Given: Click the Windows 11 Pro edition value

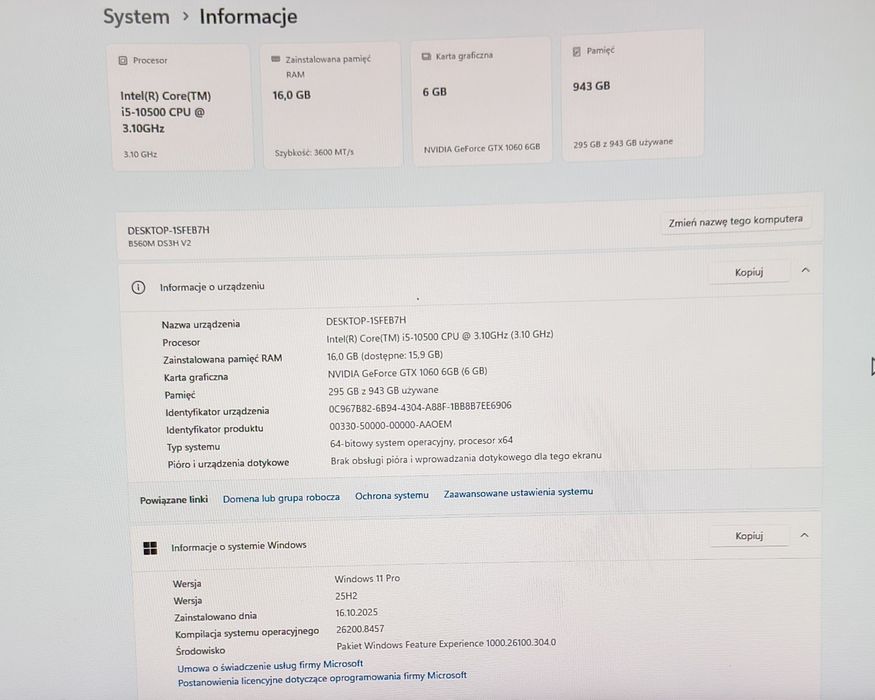Looking at the screenshot, I should 367,579.
